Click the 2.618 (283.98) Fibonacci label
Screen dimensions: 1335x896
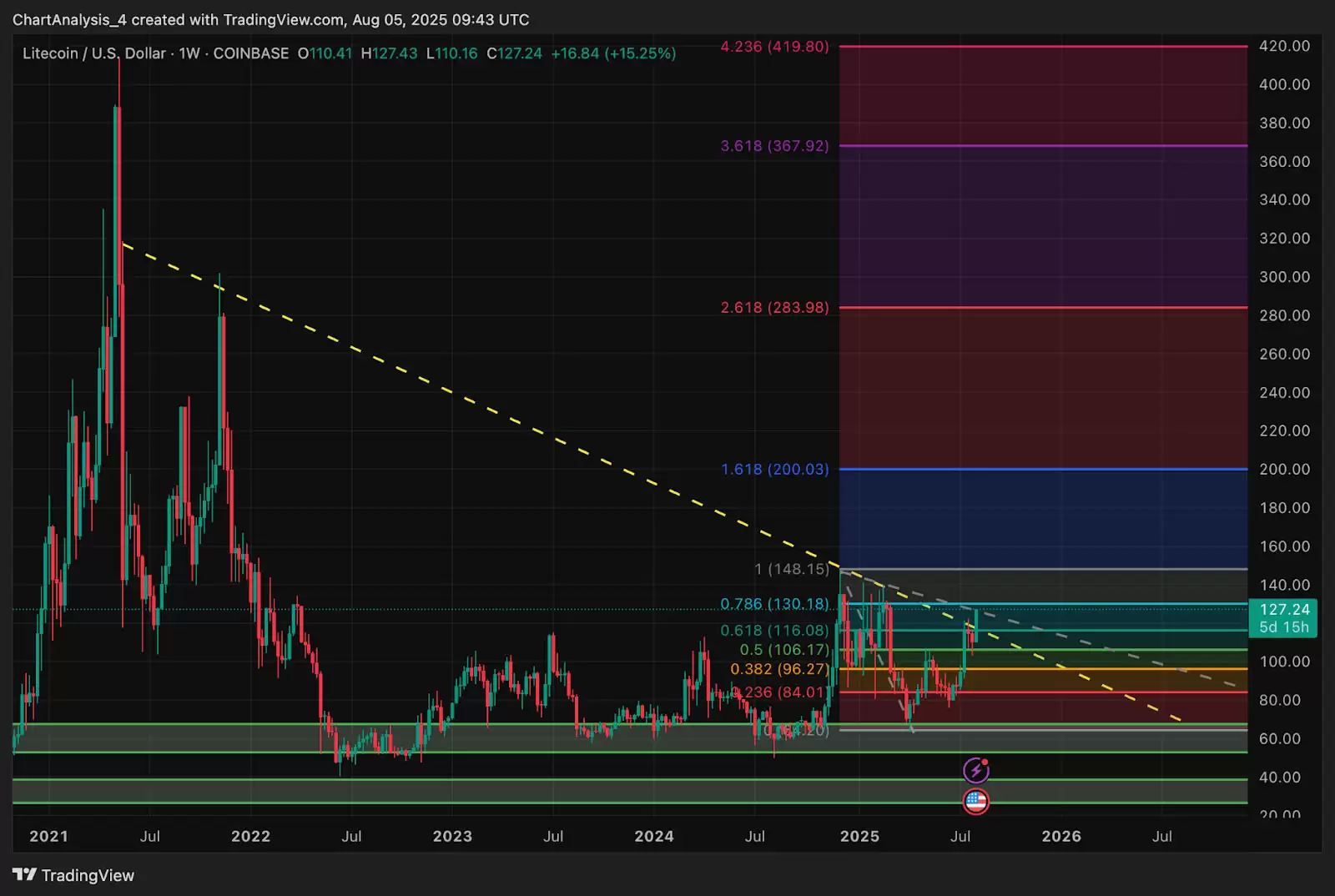coord(774,308)
